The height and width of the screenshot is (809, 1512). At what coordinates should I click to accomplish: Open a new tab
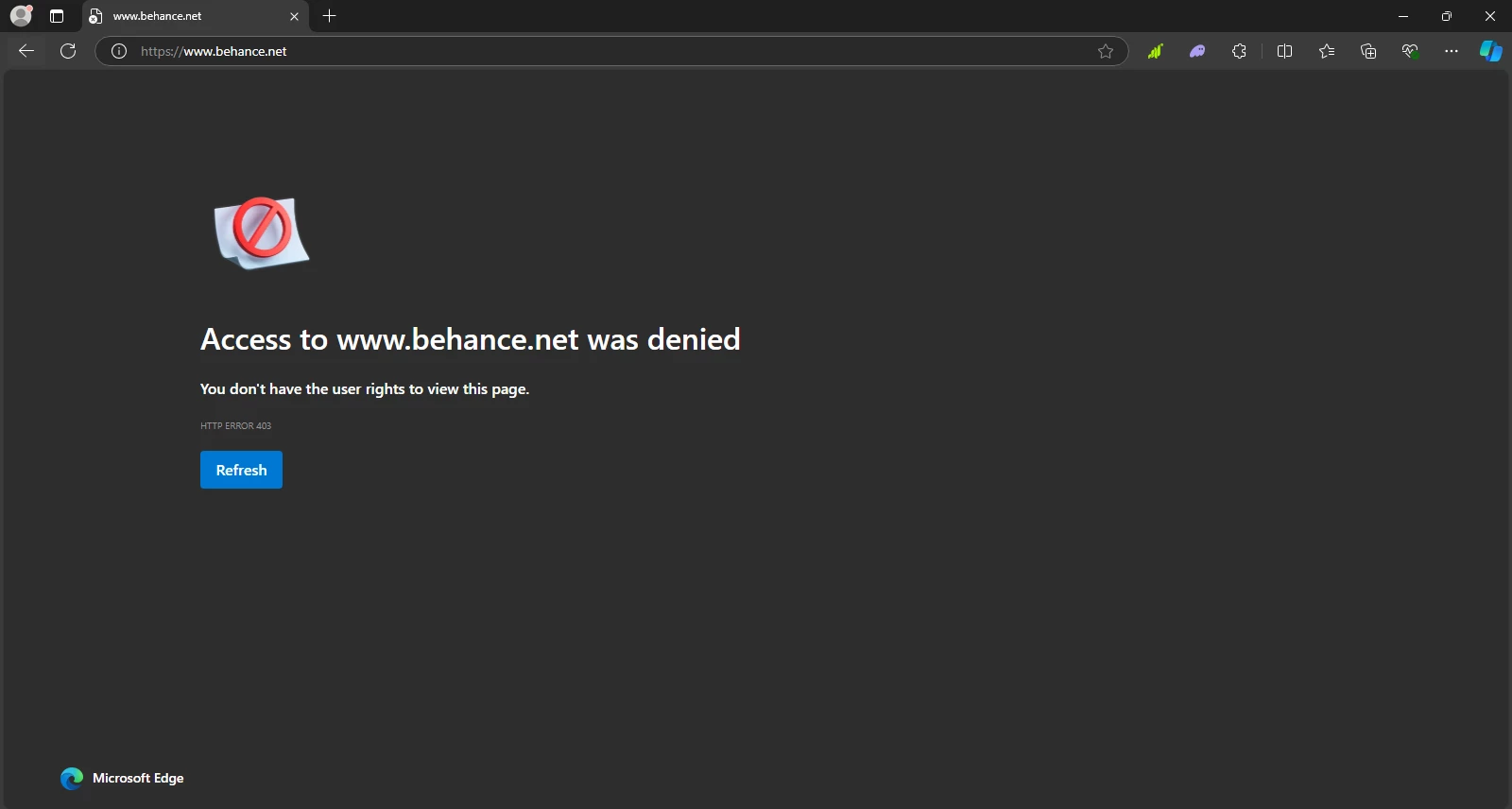pos(329,16)
